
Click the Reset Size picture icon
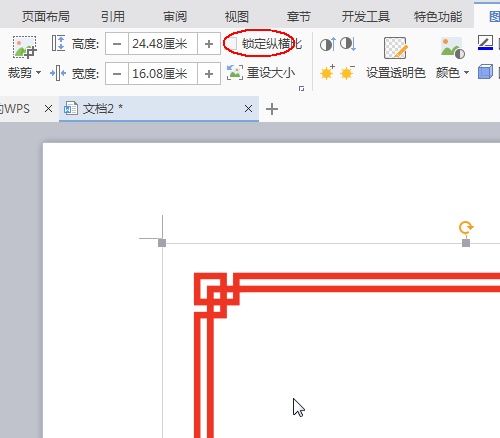(x=235, y=72)
